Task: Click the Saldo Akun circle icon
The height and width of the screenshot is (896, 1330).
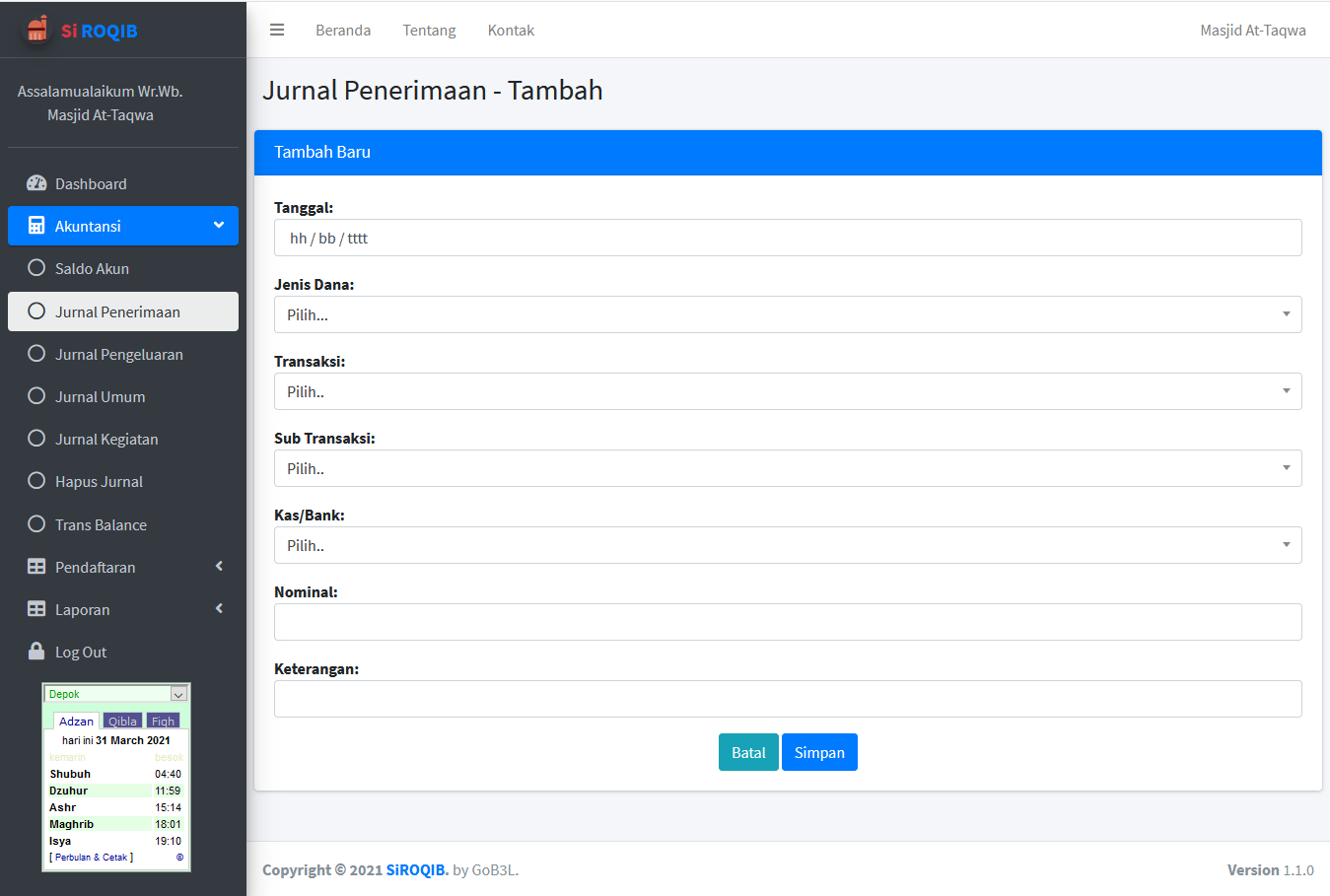Action: [36, 268]
